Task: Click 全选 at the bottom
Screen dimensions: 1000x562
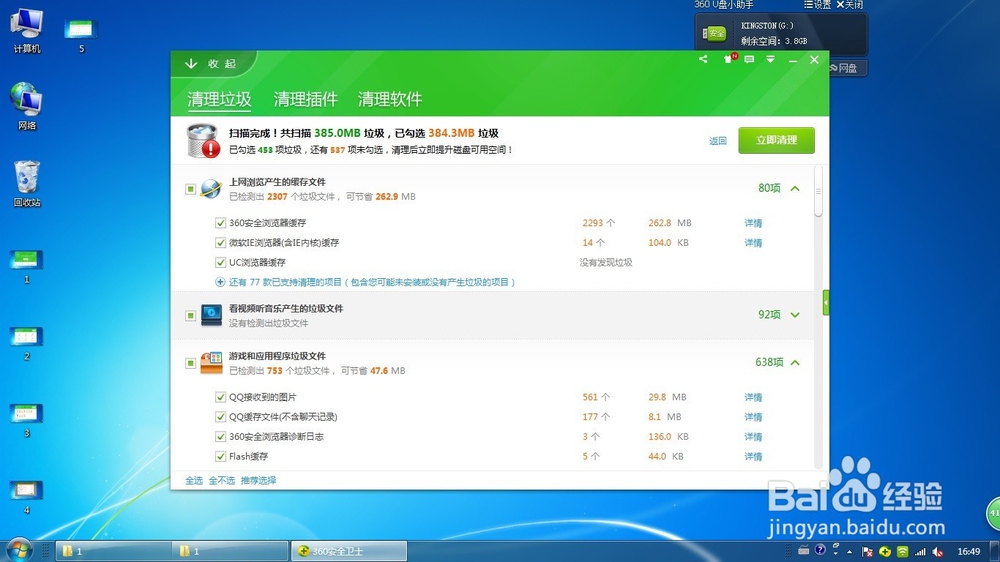Action: pyautogui.click(x=194, y=480)
